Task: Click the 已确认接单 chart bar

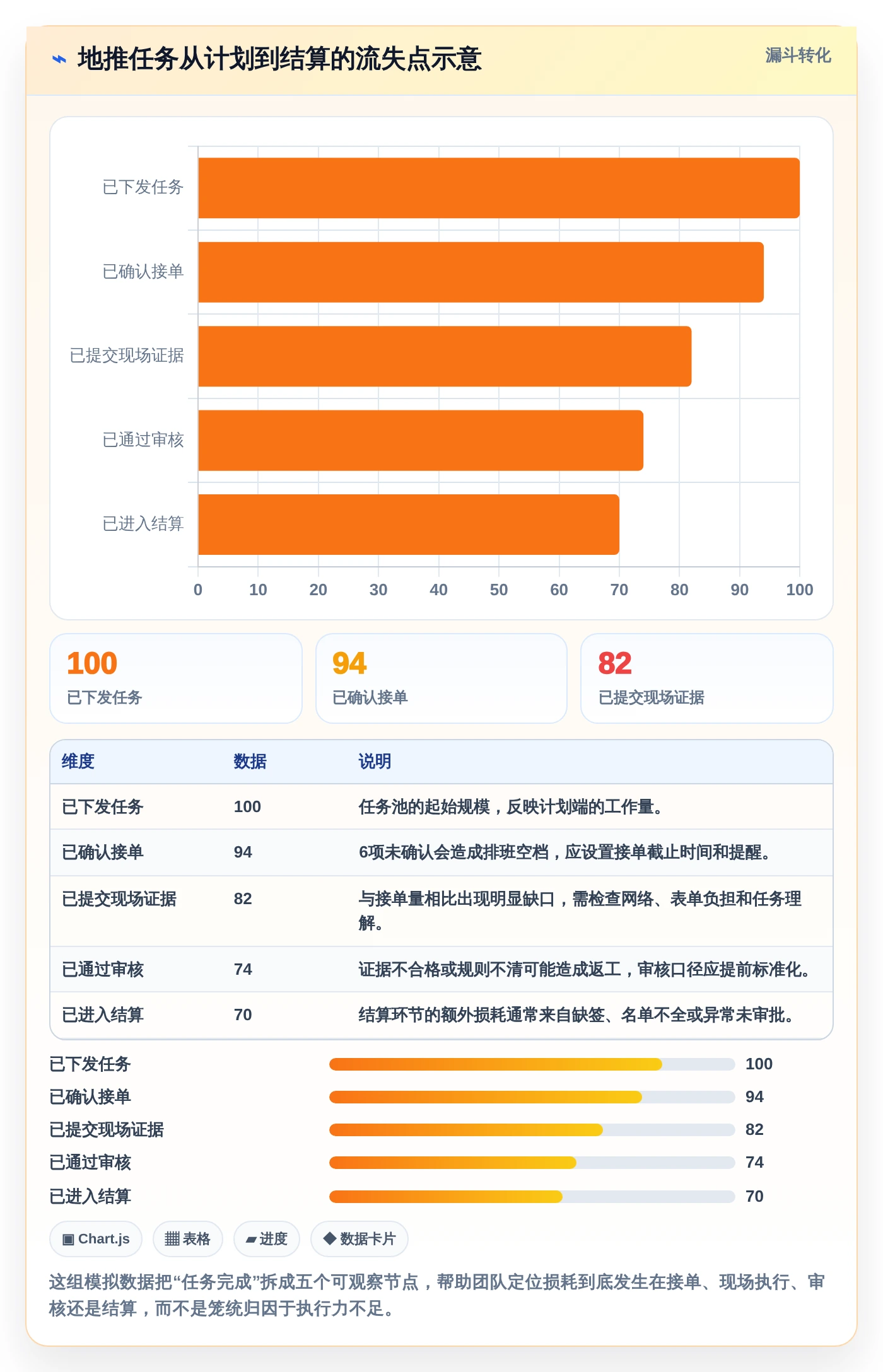Action: (481, 272)
